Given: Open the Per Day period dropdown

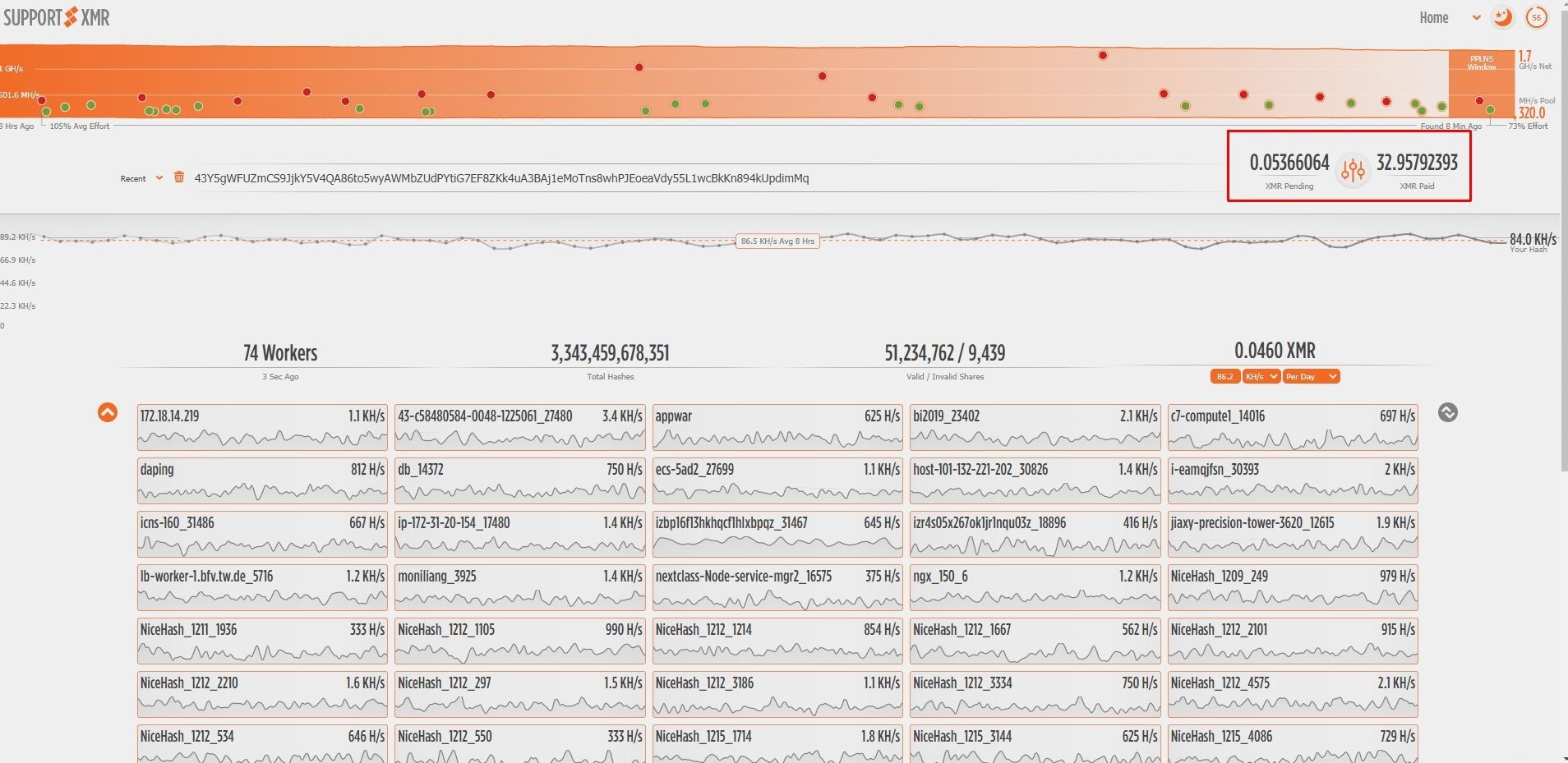Looking at the screenshot, I should point(1311,376).
